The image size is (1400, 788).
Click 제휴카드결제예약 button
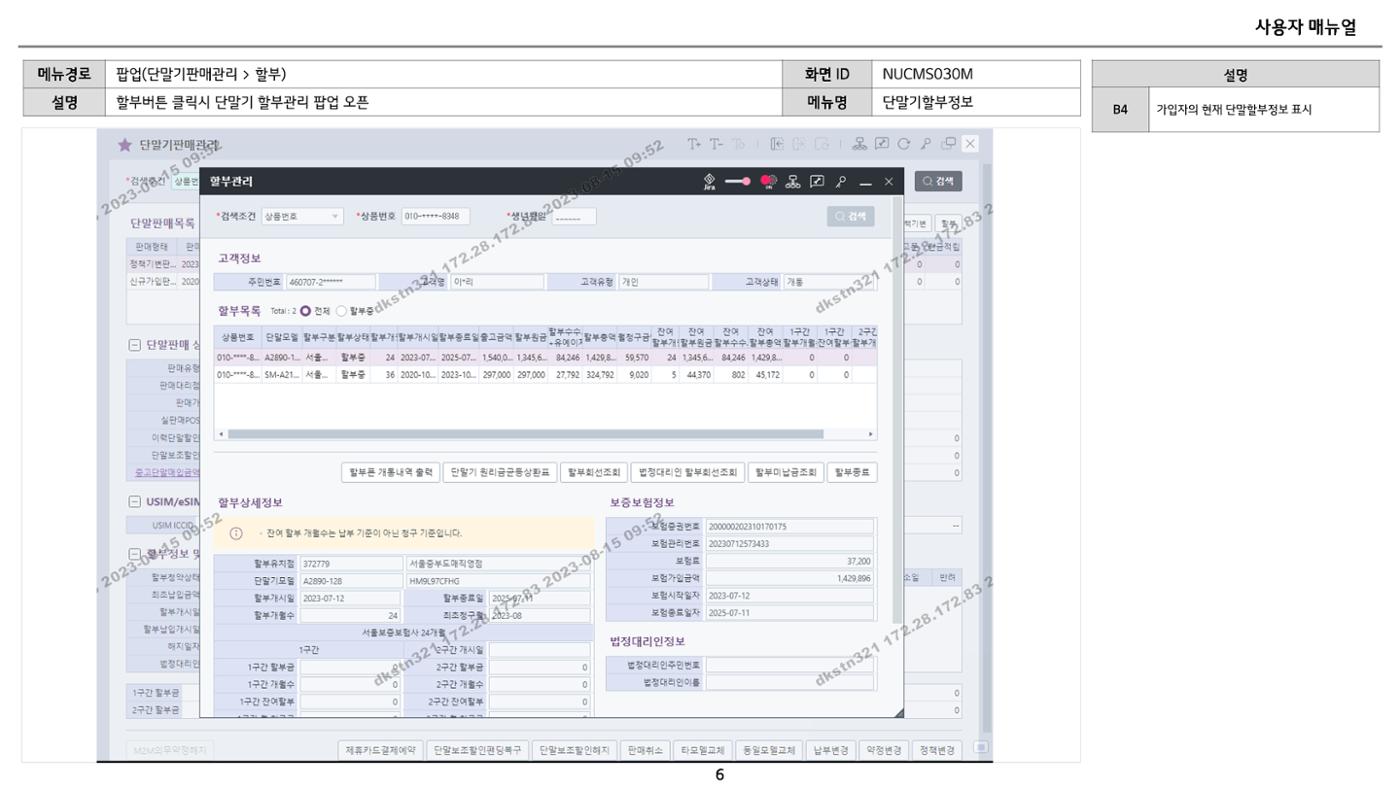[x=380, y=748]
